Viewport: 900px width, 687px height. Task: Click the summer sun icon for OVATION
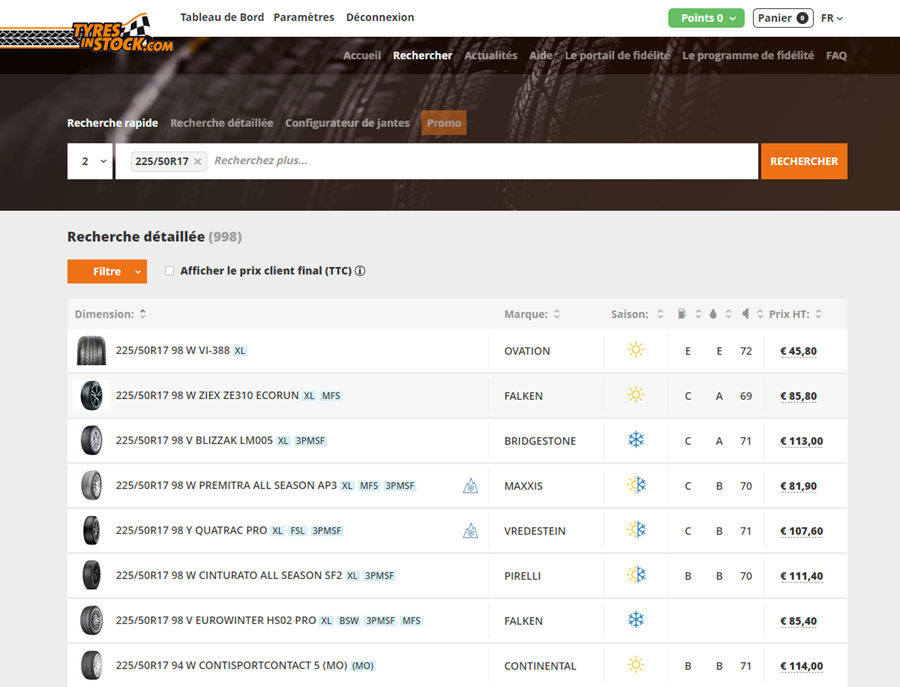(x=635, y=350)
